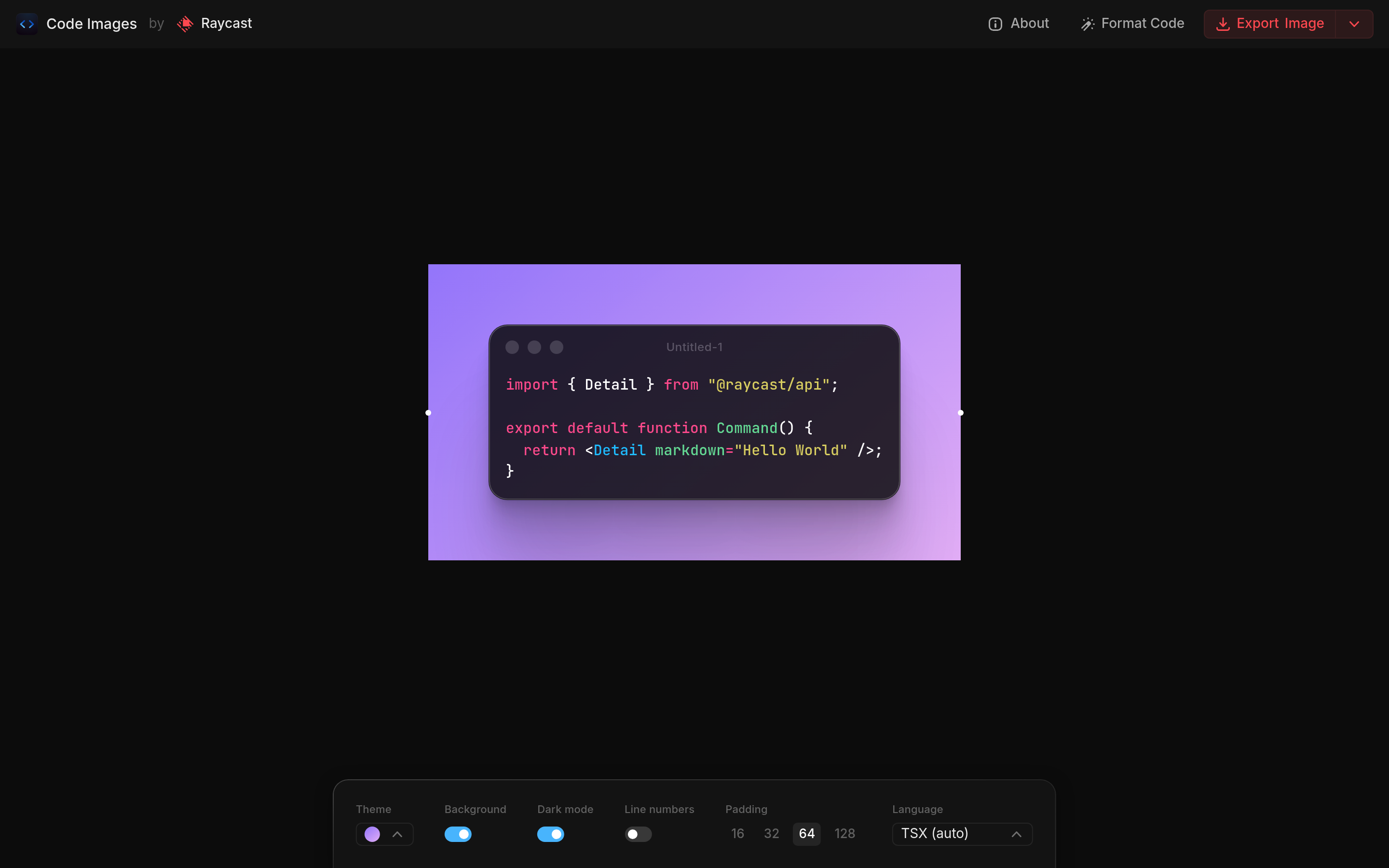Click the About info circle icon
The width and height of the screenshot is (1389, 868).
pyautogui.click(x=994, y=24)
